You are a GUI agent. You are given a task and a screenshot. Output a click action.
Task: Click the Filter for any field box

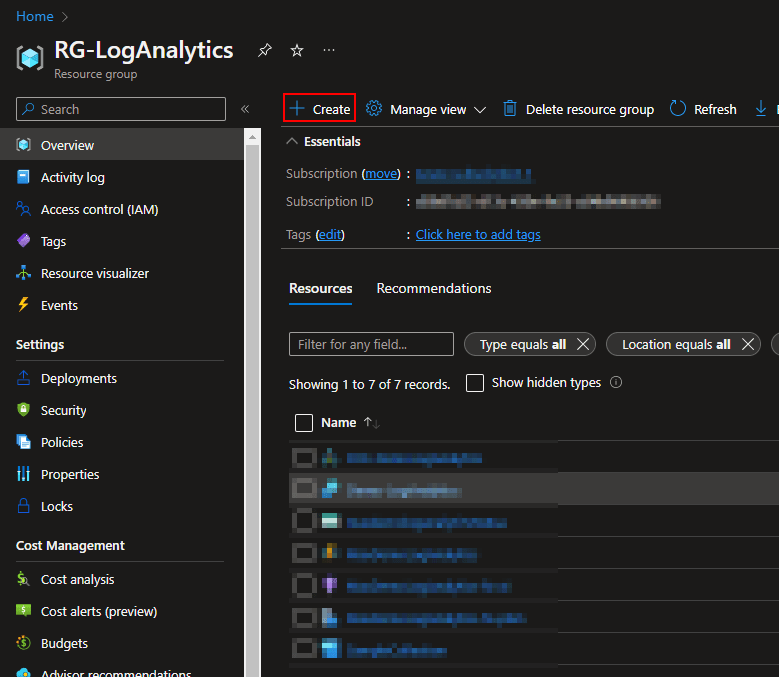(371, 344)
